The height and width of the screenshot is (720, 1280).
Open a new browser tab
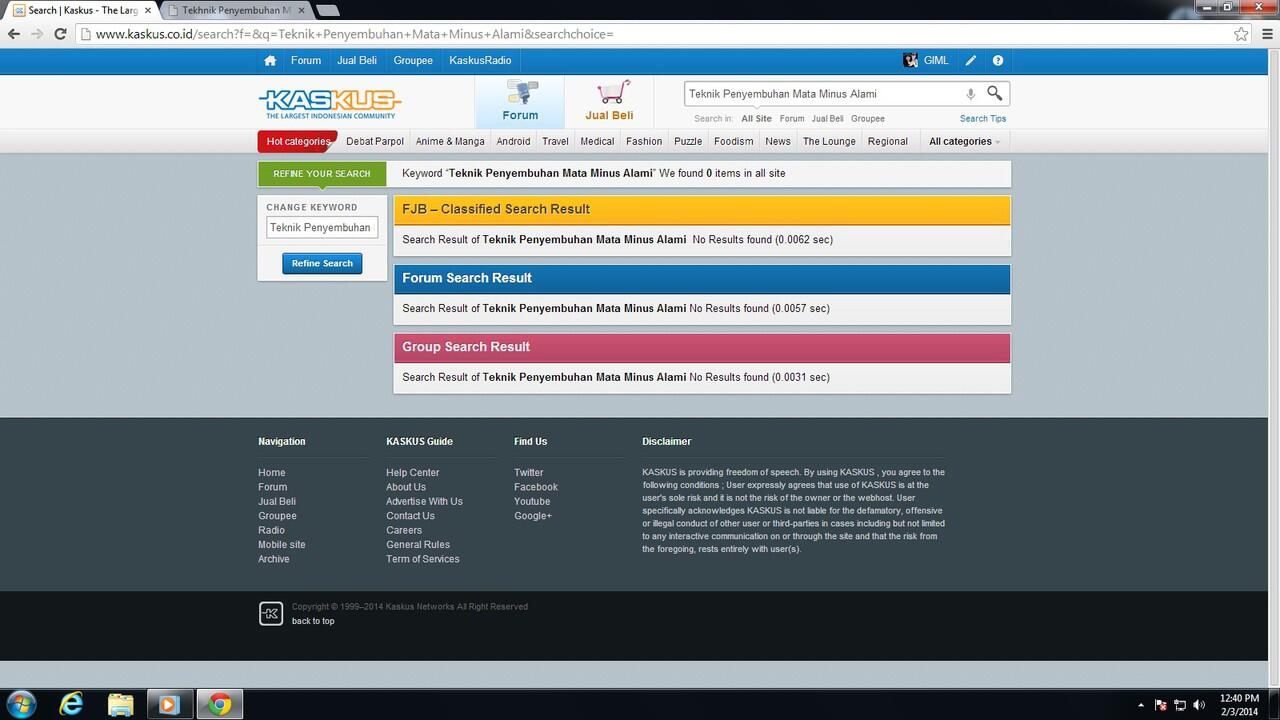(x=328, y=10)
